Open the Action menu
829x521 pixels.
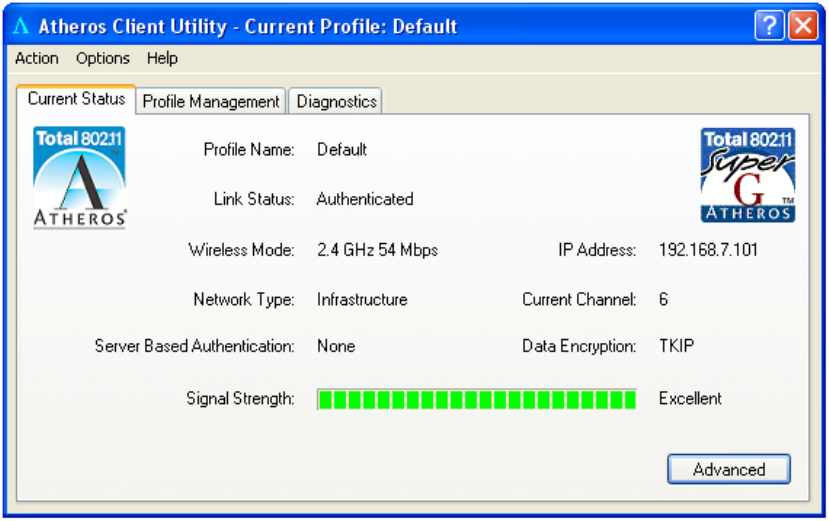click(x=37, y=59)
